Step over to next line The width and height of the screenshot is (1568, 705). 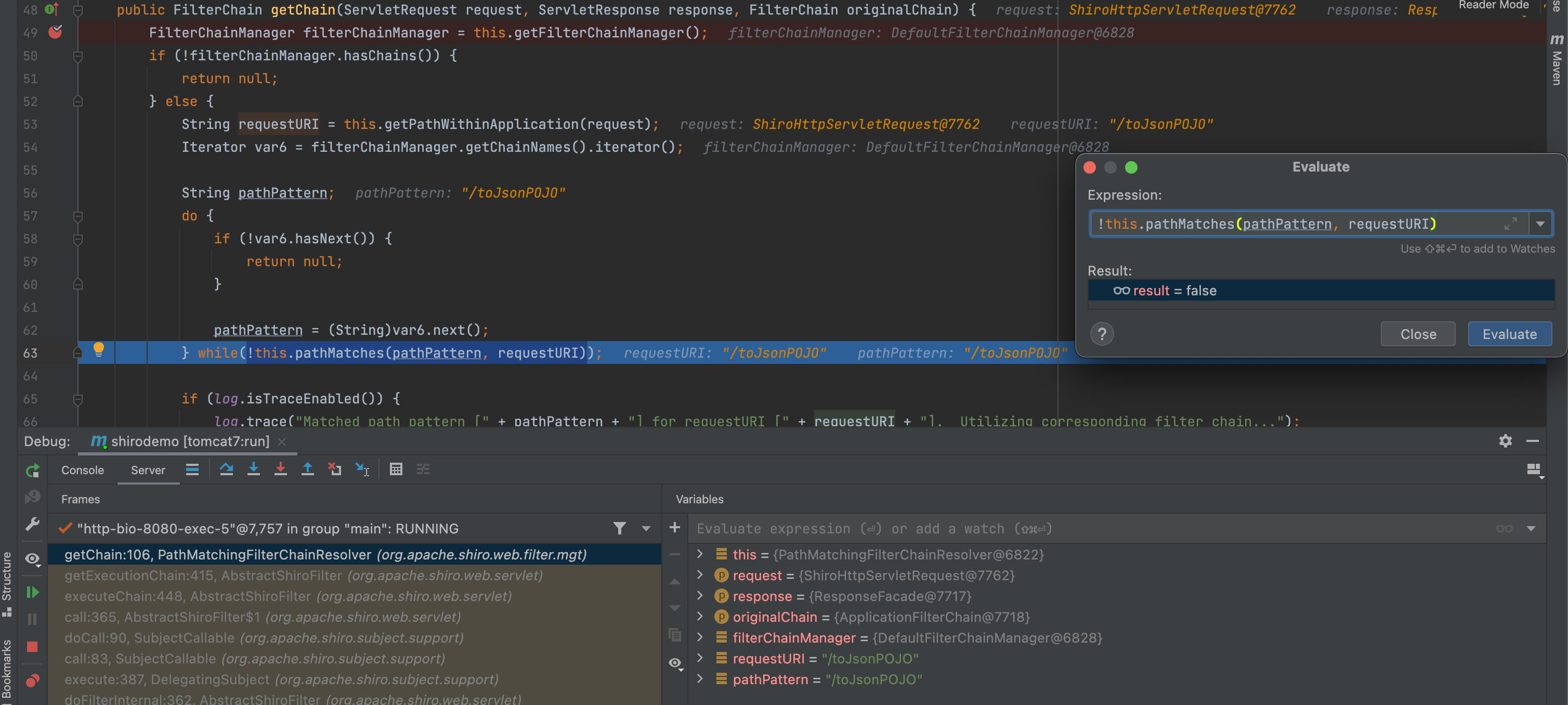click(227, 469)
